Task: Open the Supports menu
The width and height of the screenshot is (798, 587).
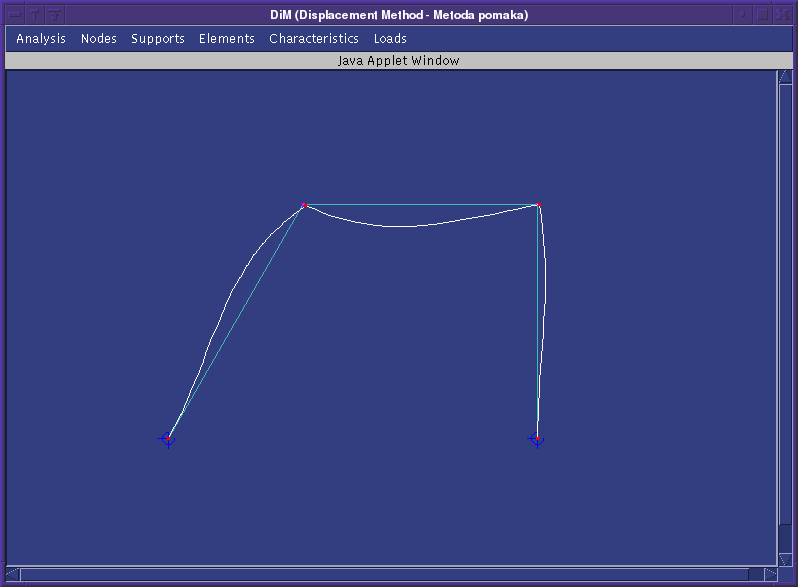Action: [158, 39]
